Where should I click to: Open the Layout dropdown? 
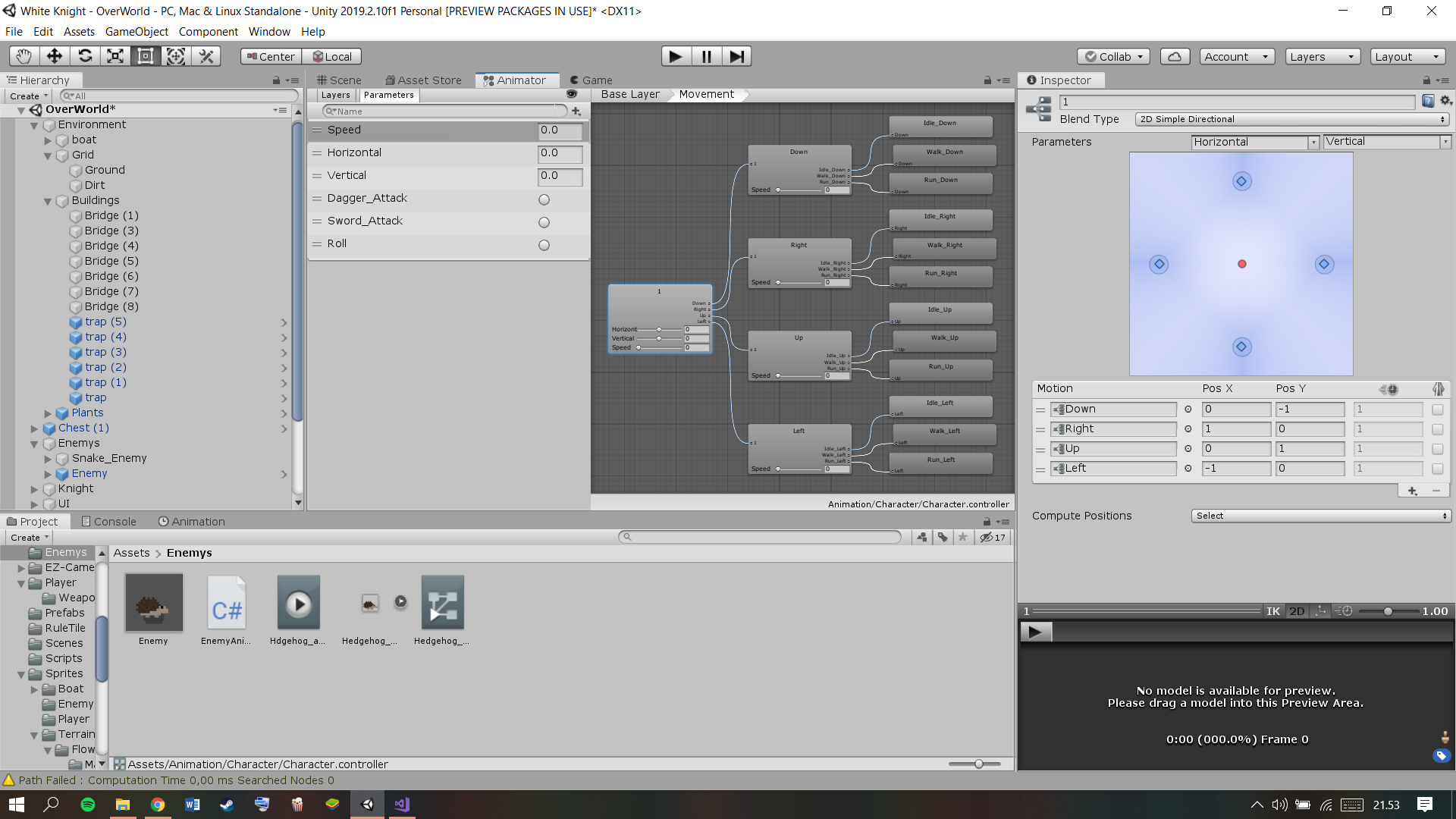point(1408,57)
